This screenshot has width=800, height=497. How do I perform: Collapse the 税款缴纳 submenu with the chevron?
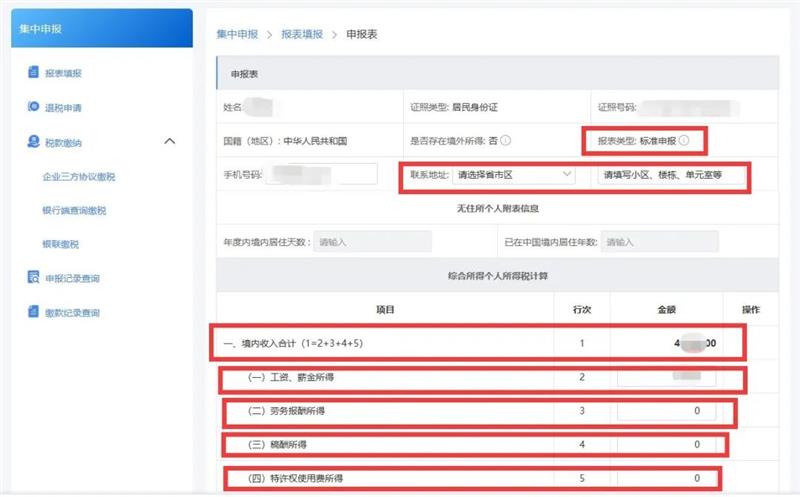(169, 142)
